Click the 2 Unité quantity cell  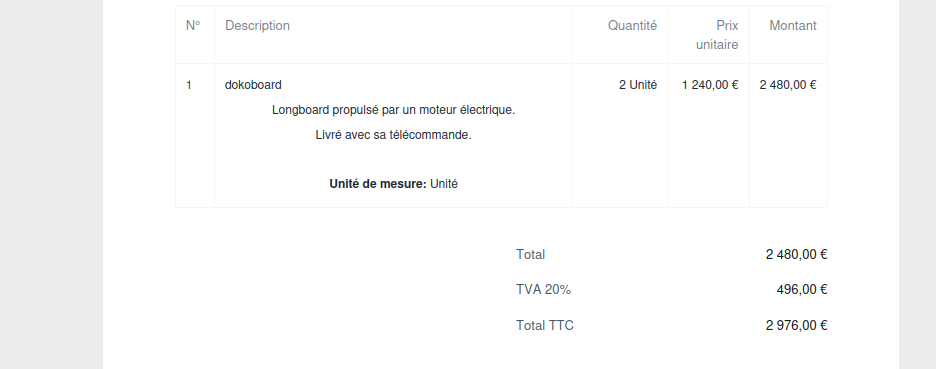point(638,85)
